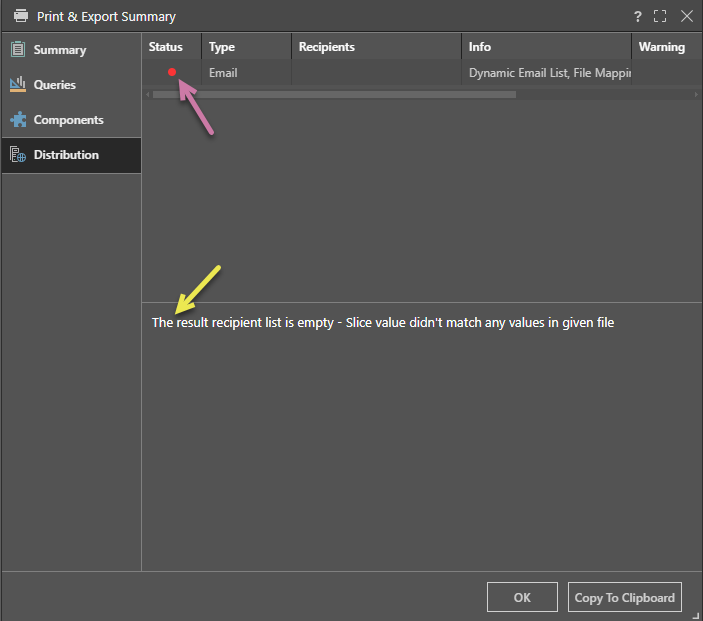703x621 pixels.
Task: Click Copy To Clipboard button
Action: 624,597
